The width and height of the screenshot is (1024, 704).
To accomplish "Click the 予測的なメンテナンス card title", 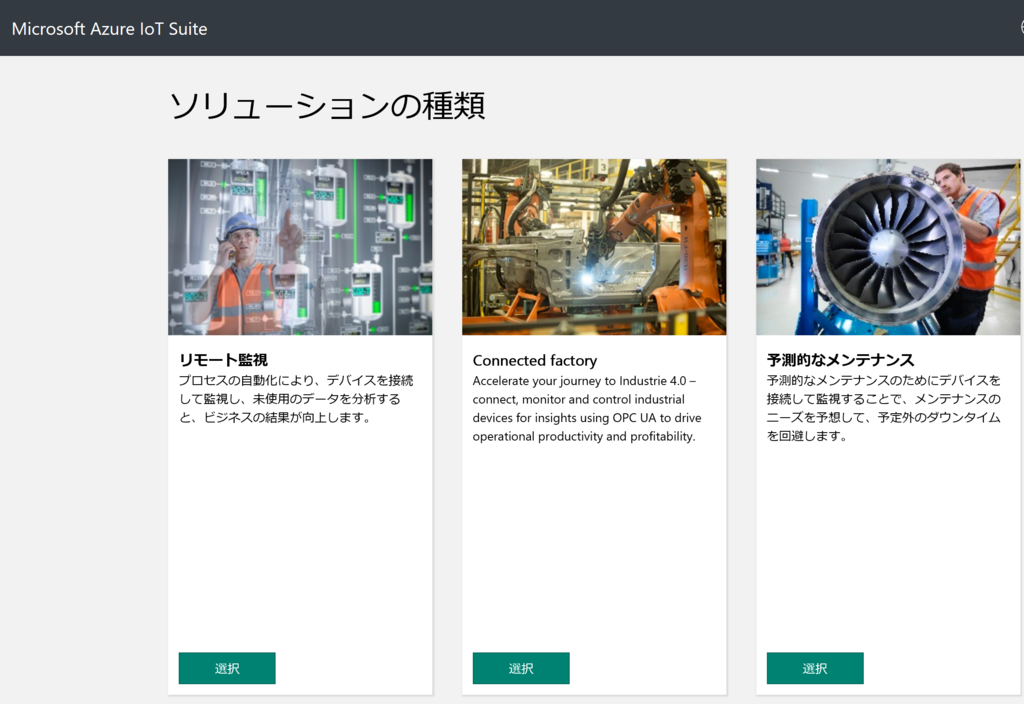I will pyautogui.click(x=840, y=360).
